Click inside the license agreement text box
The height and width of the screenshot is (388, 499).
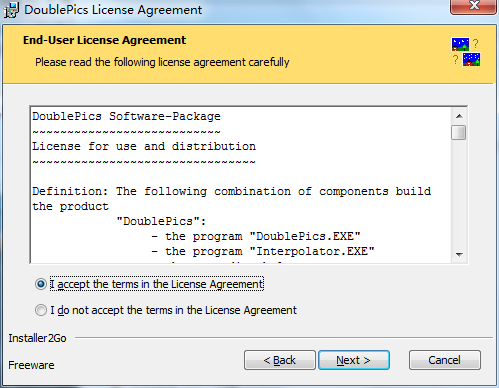point(241,185)
